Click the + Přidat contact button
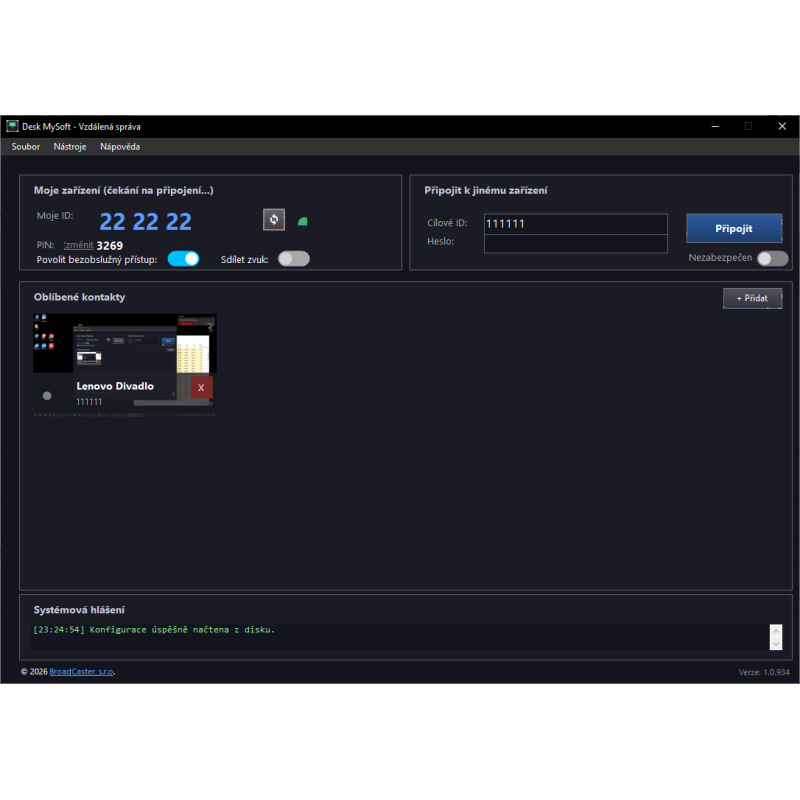The height and width of the screenshot is (800, 800). 752,298
